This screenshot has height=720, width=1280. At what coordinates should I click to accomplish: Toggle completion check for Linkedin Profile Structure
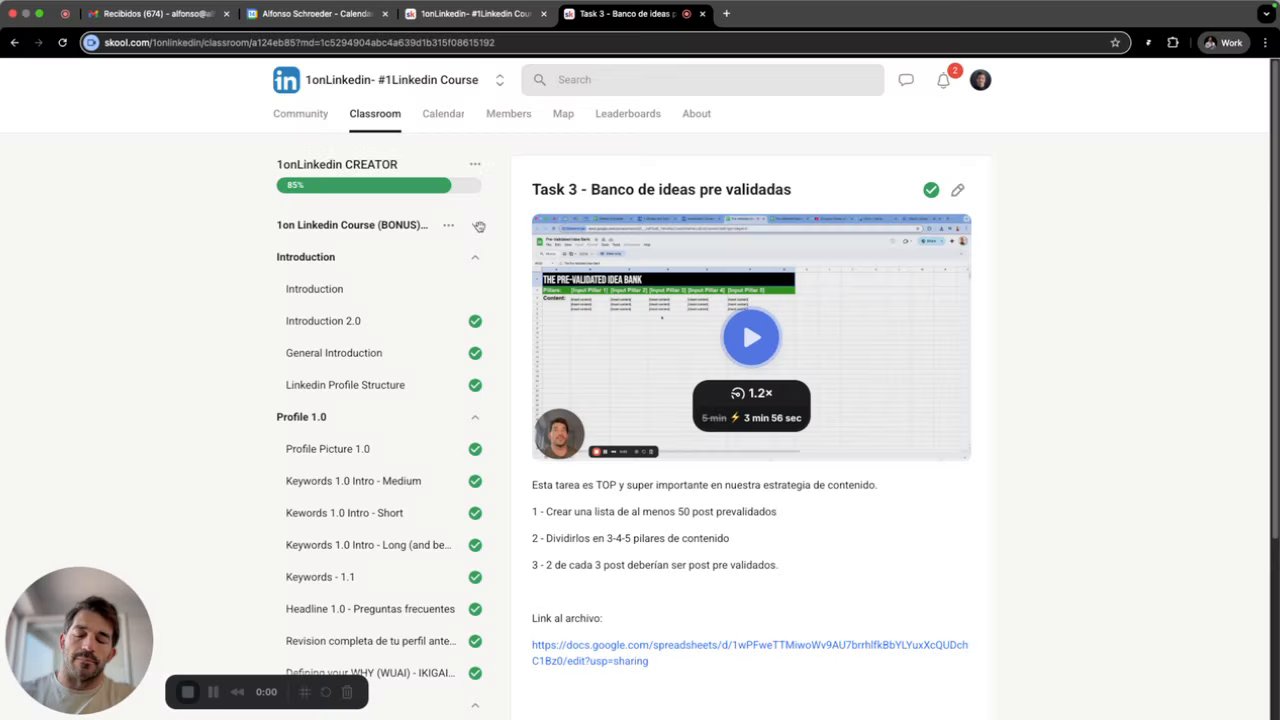475,385
